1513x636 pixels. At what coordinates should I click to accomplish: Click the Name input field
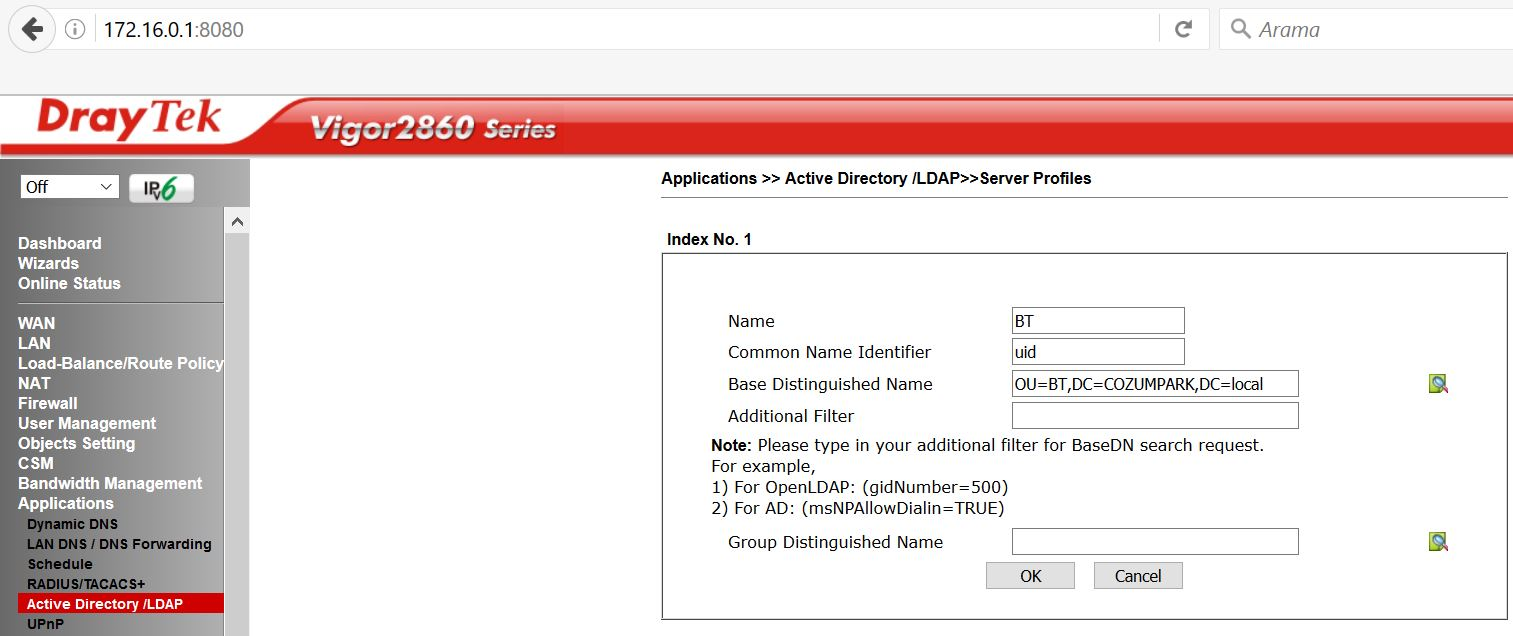1097,321
